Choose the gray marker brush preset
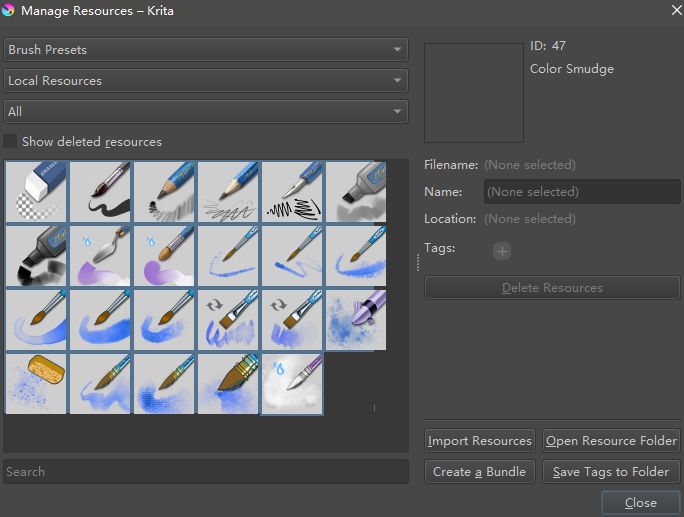 click(356, 192)
